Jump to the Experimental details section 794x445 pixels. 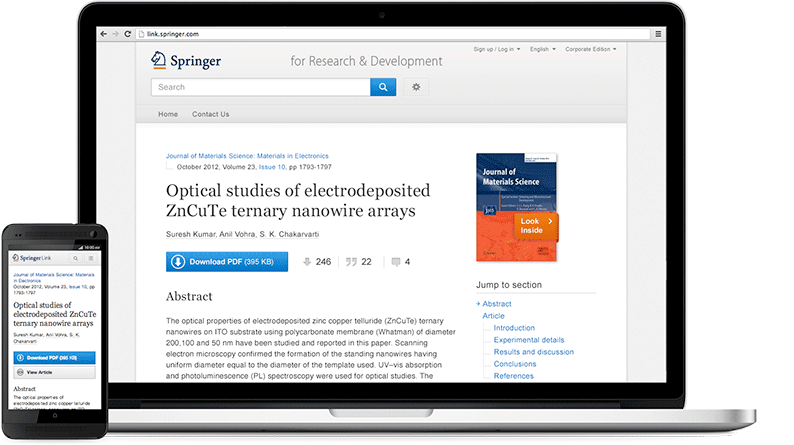point(528,340)
